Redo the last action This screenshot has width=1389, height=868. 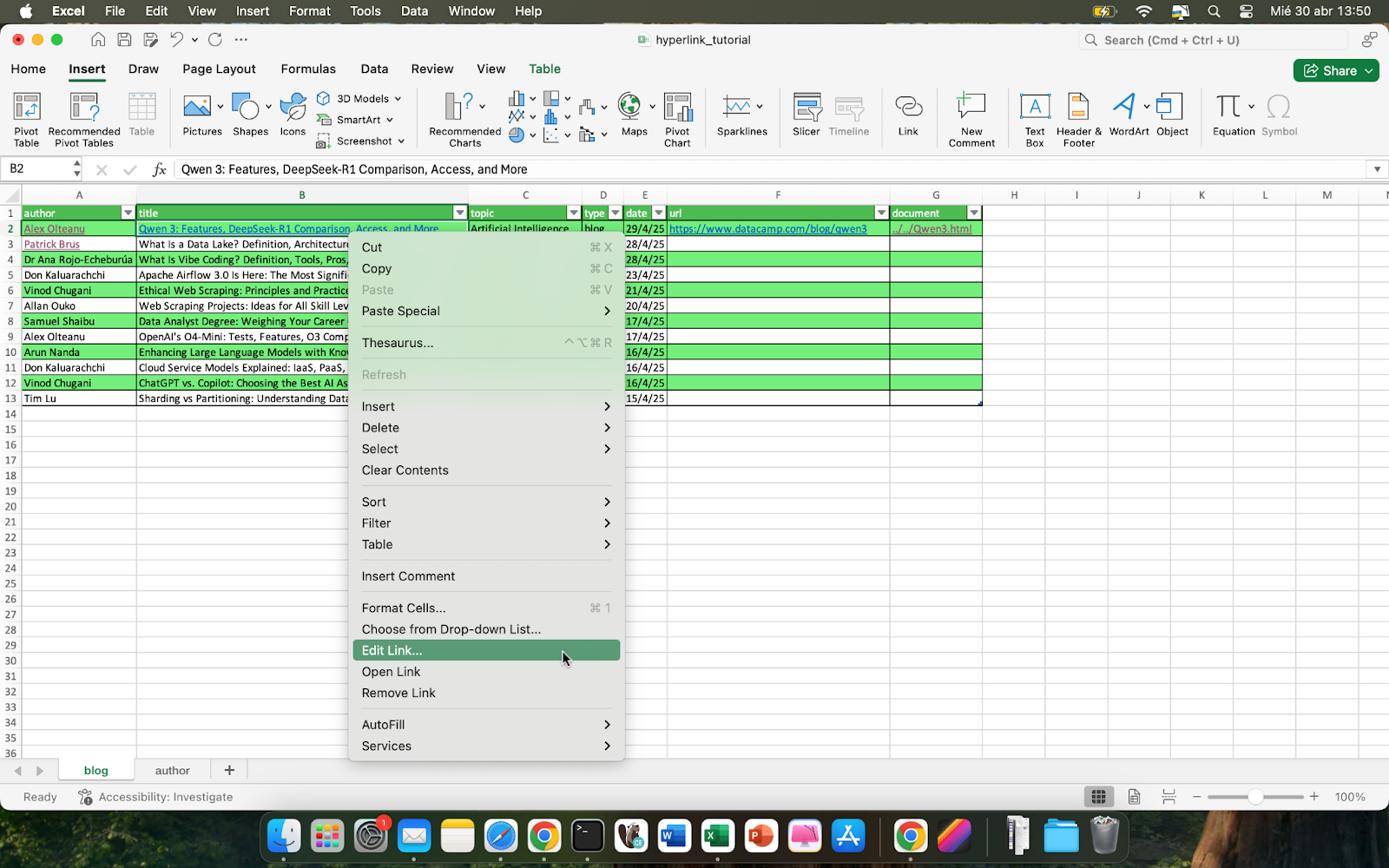coord(215,39)
